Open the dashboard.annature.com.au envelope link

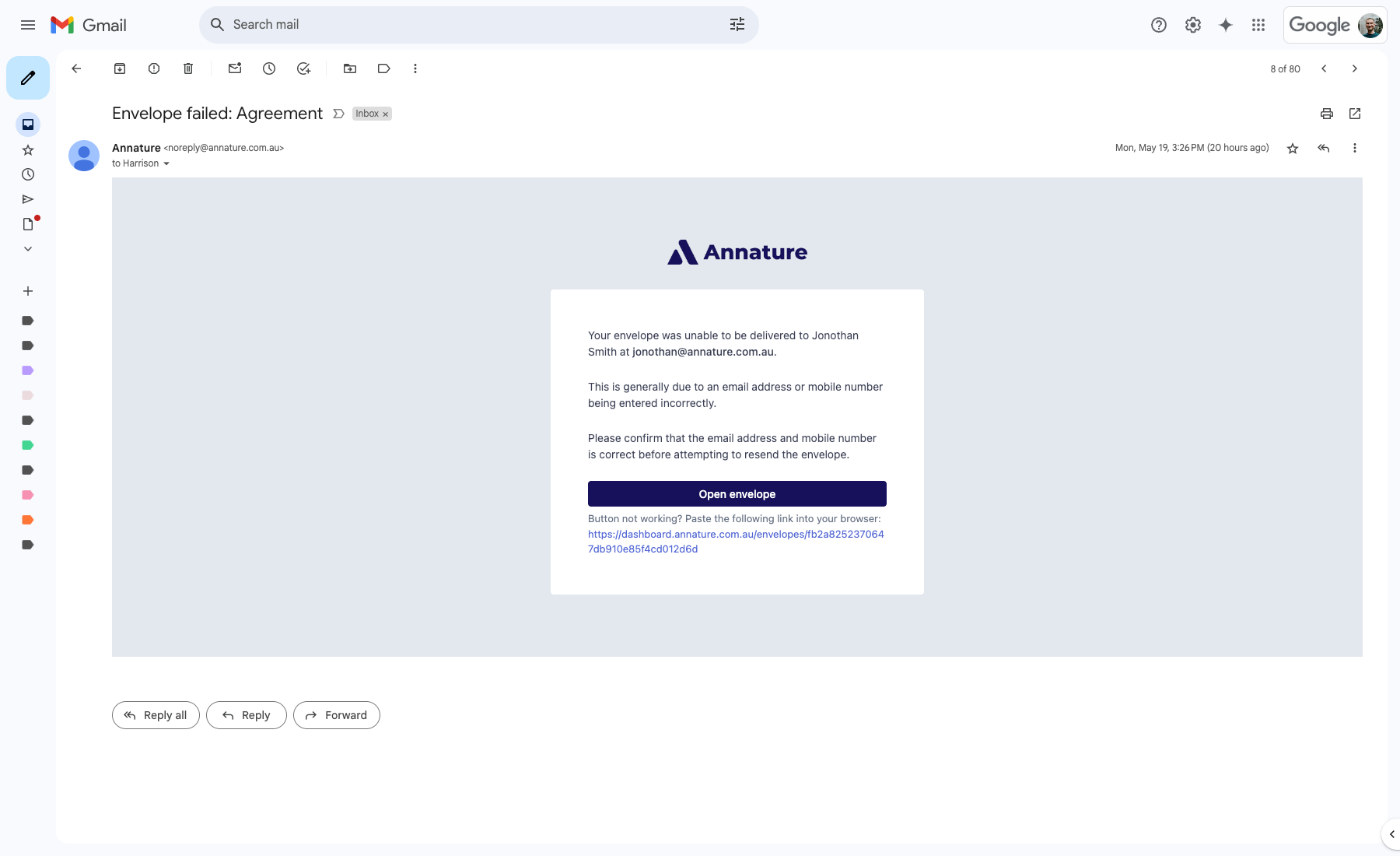point(736,542)
